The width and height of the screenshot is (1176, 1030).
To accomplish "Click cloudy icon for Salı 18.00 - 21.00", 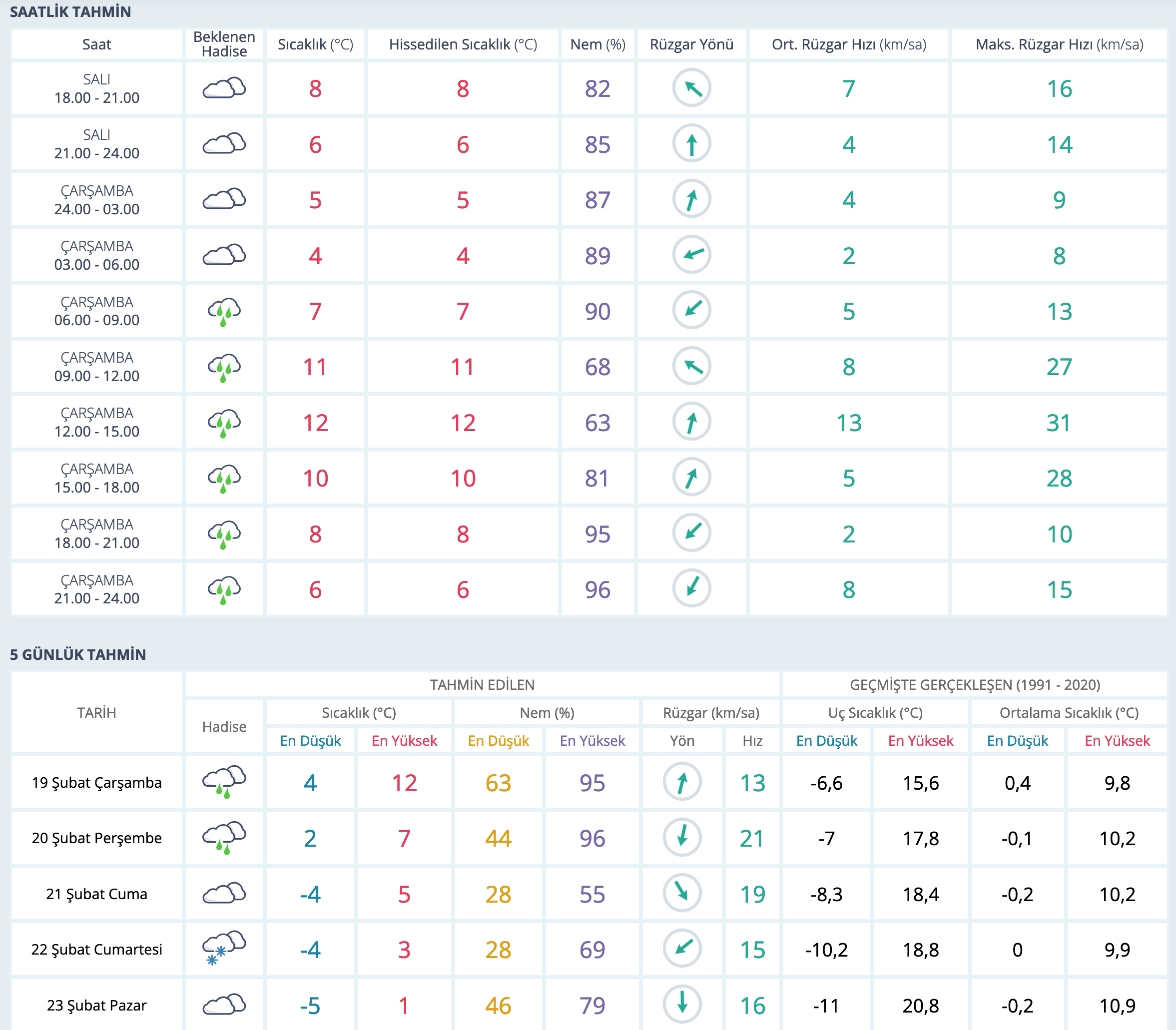I will [x=224, y=88].
